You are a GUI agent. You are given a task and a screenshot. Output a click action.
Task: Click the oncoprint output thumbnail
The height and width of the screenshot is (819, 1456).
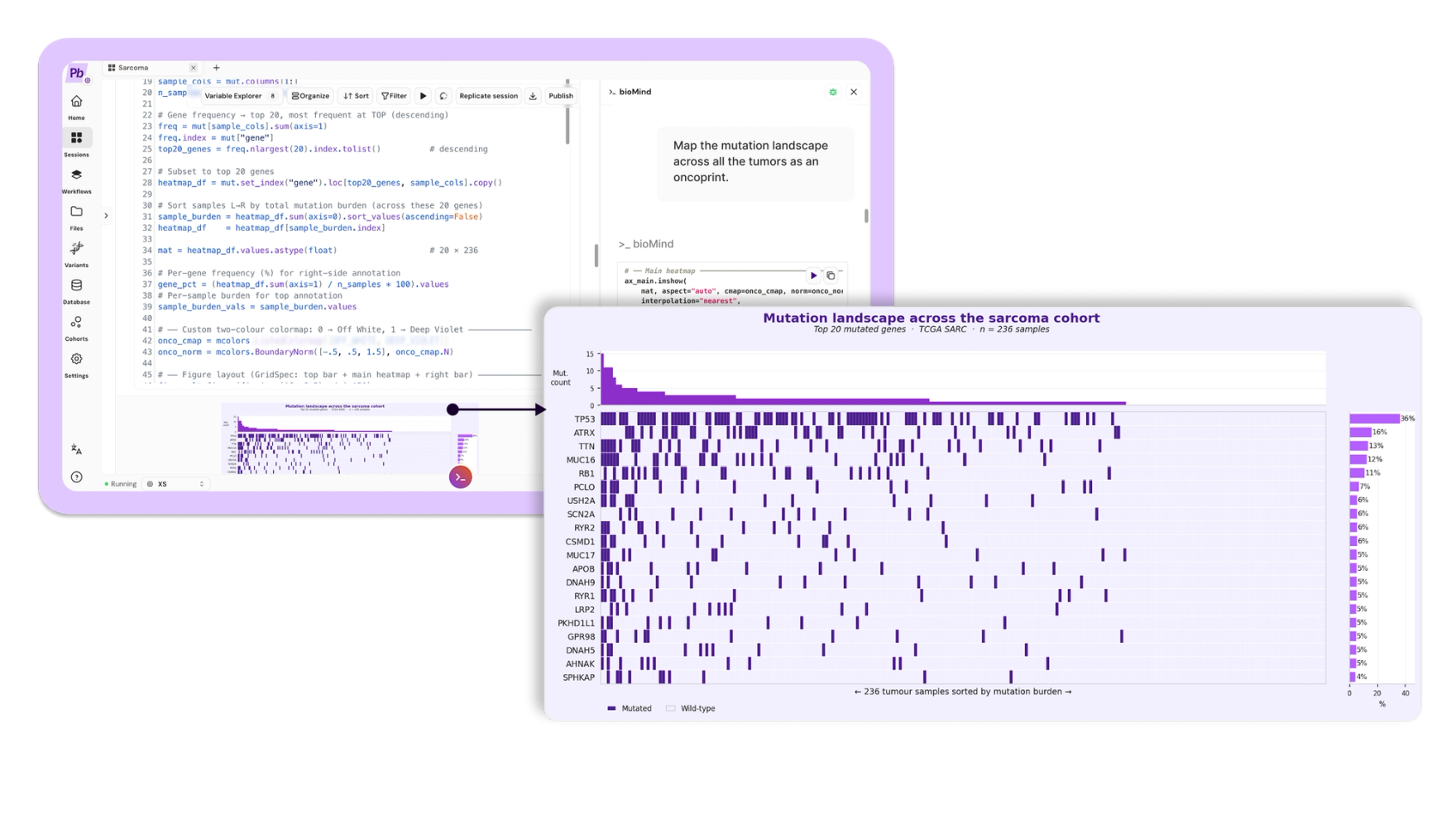[x=350, y=438]
